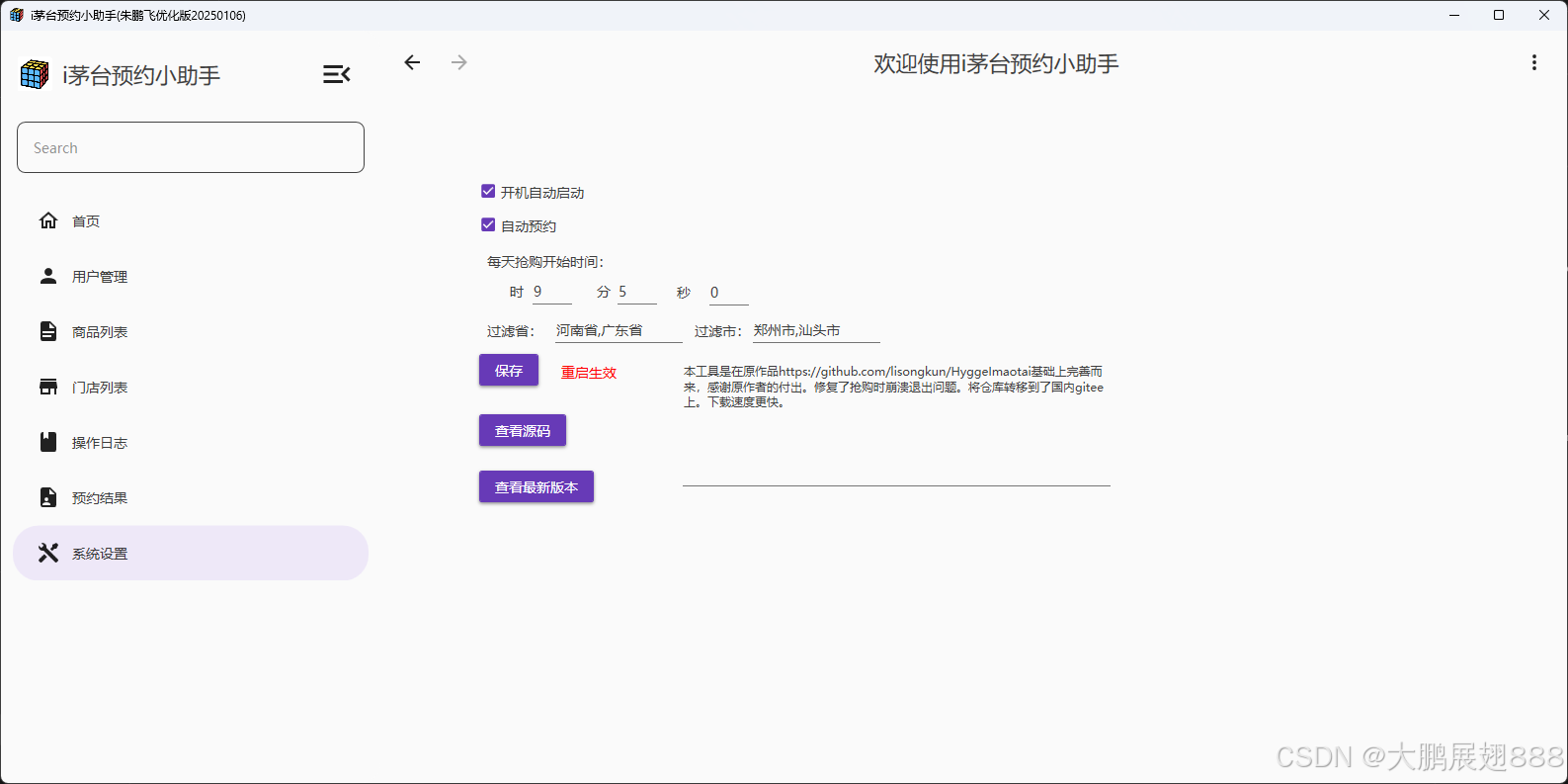The width and height of the screenshot is (1568, 784).
Task: Click the 时 hour input field
Action: coord(552,292)
